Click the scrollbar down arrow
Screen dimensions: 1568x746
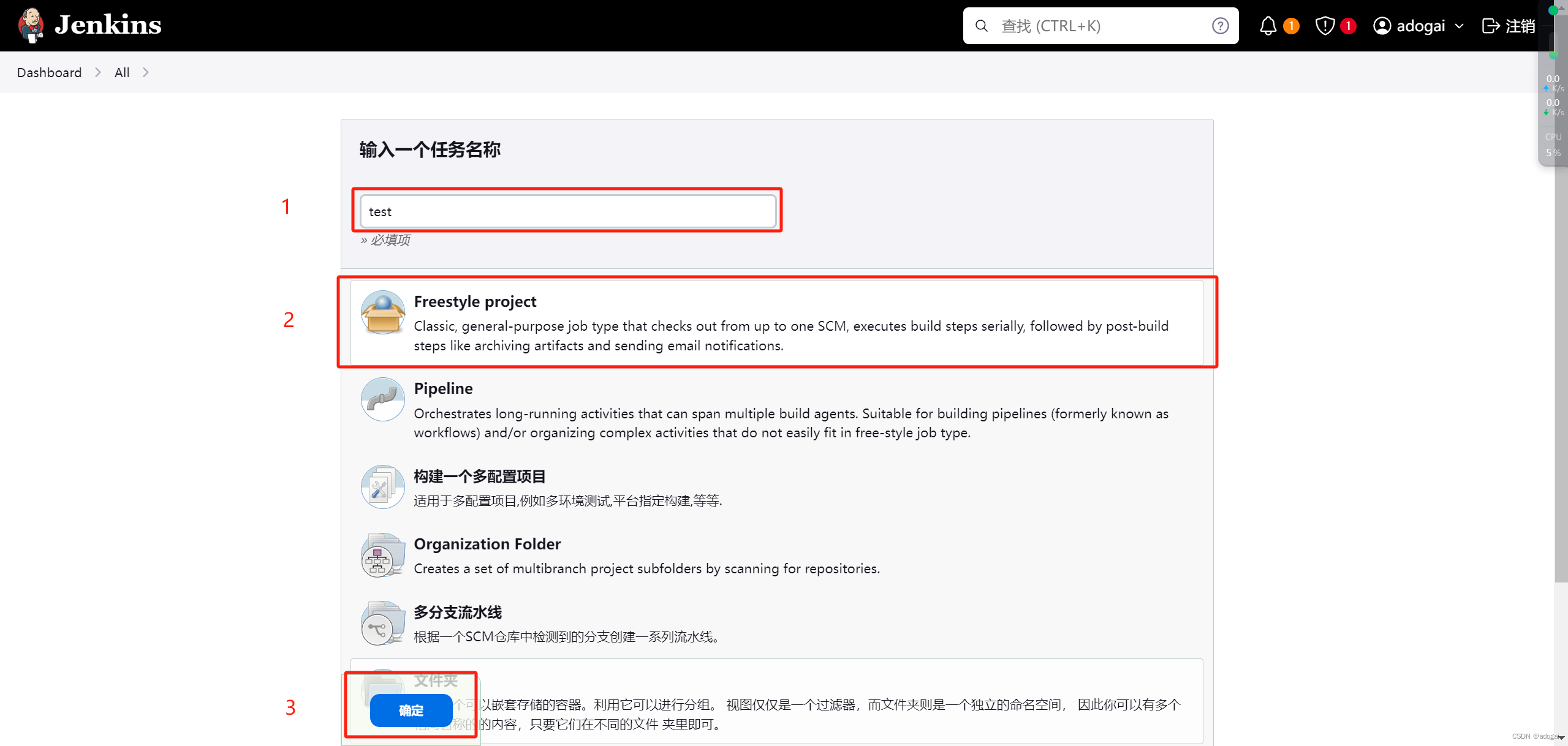(1561, 737)
